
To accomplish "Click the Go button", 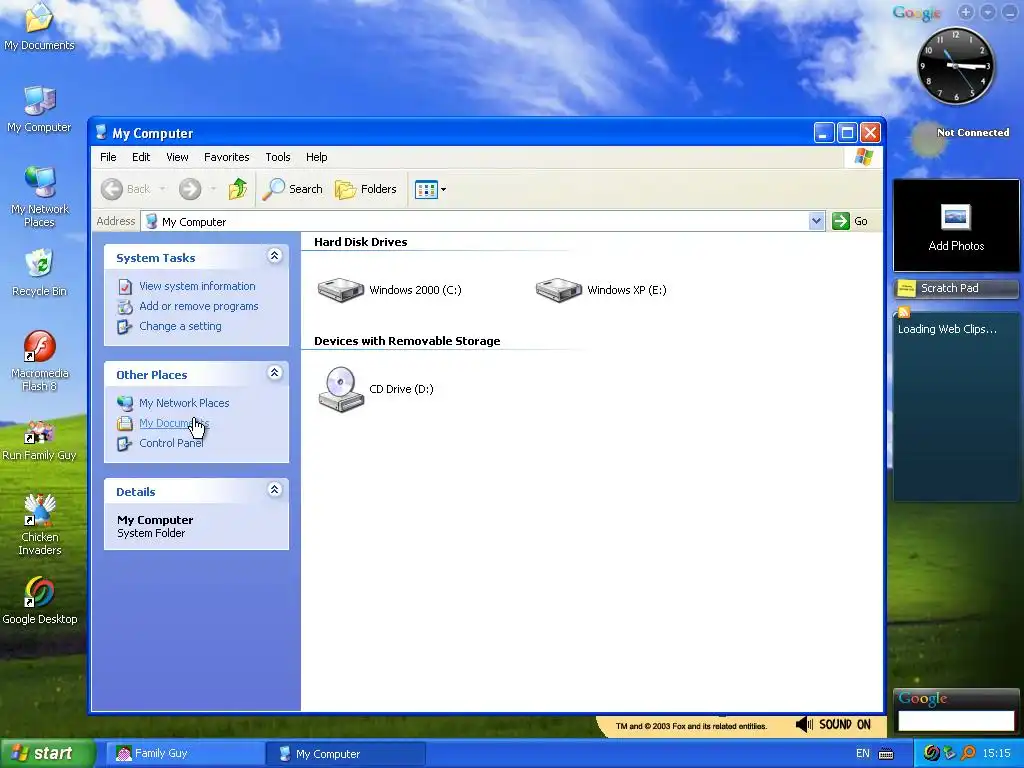I will click(850, 221).
